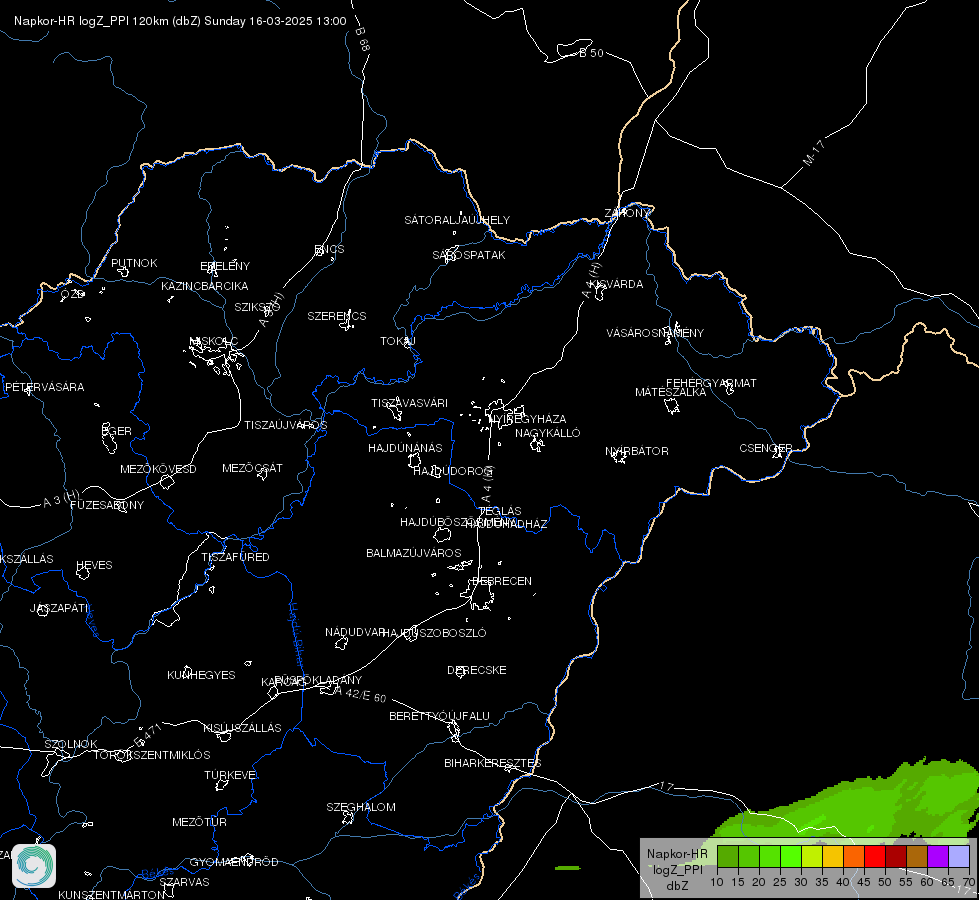
Task: Select the NYÍREGYHÁZA city label
Action: 528,418
